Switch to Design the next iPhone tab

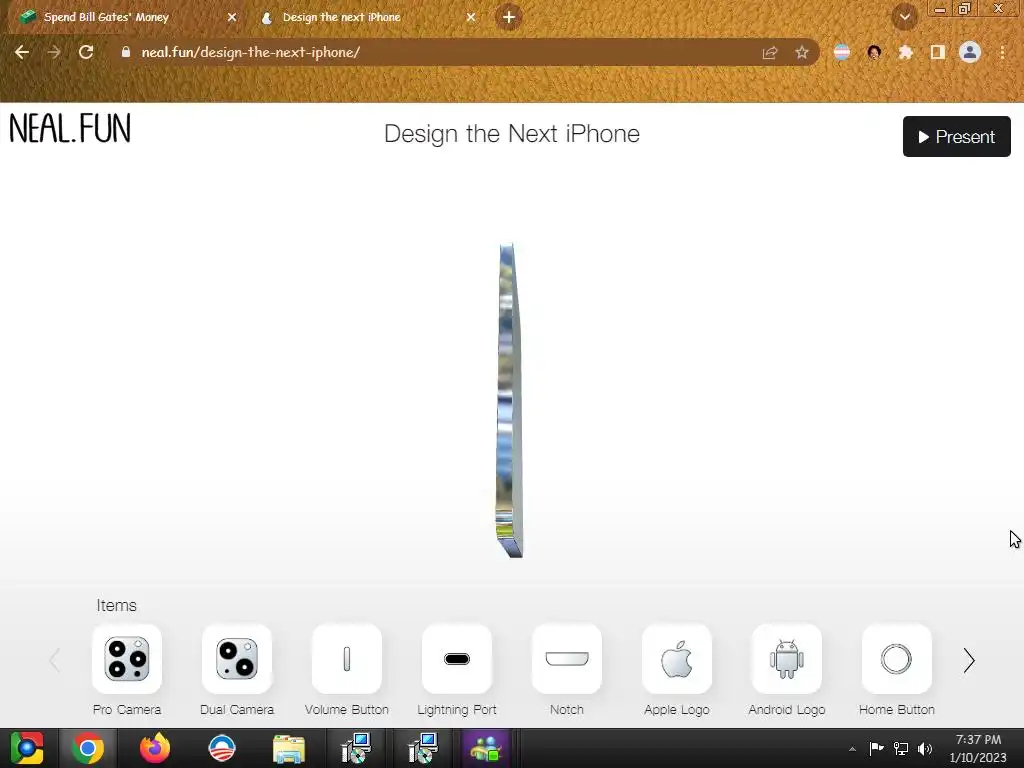coord(366,18)
